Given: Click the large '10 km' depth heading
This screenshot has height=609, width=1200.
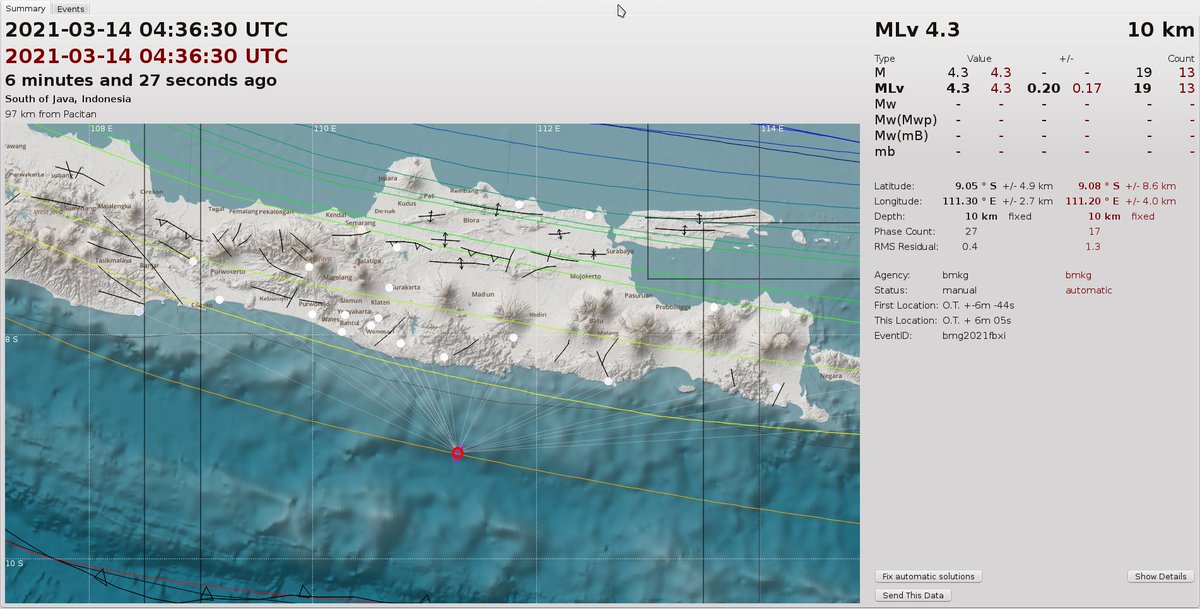Looking at the screenshot, I should (x=1161, y=30).
